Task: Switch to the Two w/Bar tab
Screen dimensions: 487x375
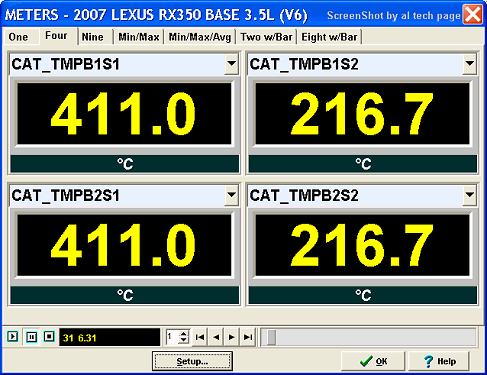Action: point(266,37)
